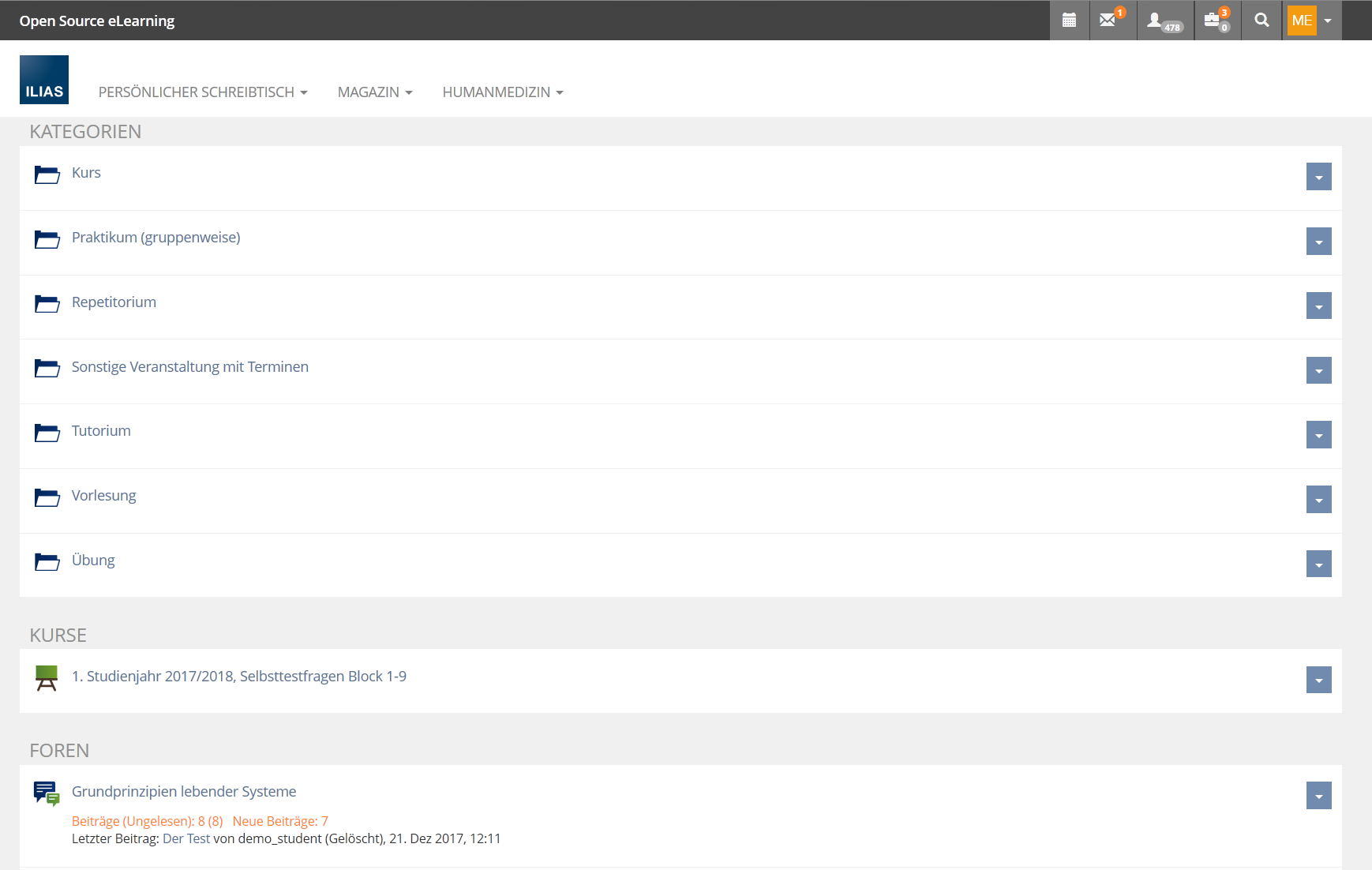Open the briefcase notifications icon
The width and height of the screenshot is (1372, 870).
click(1216, 21)
